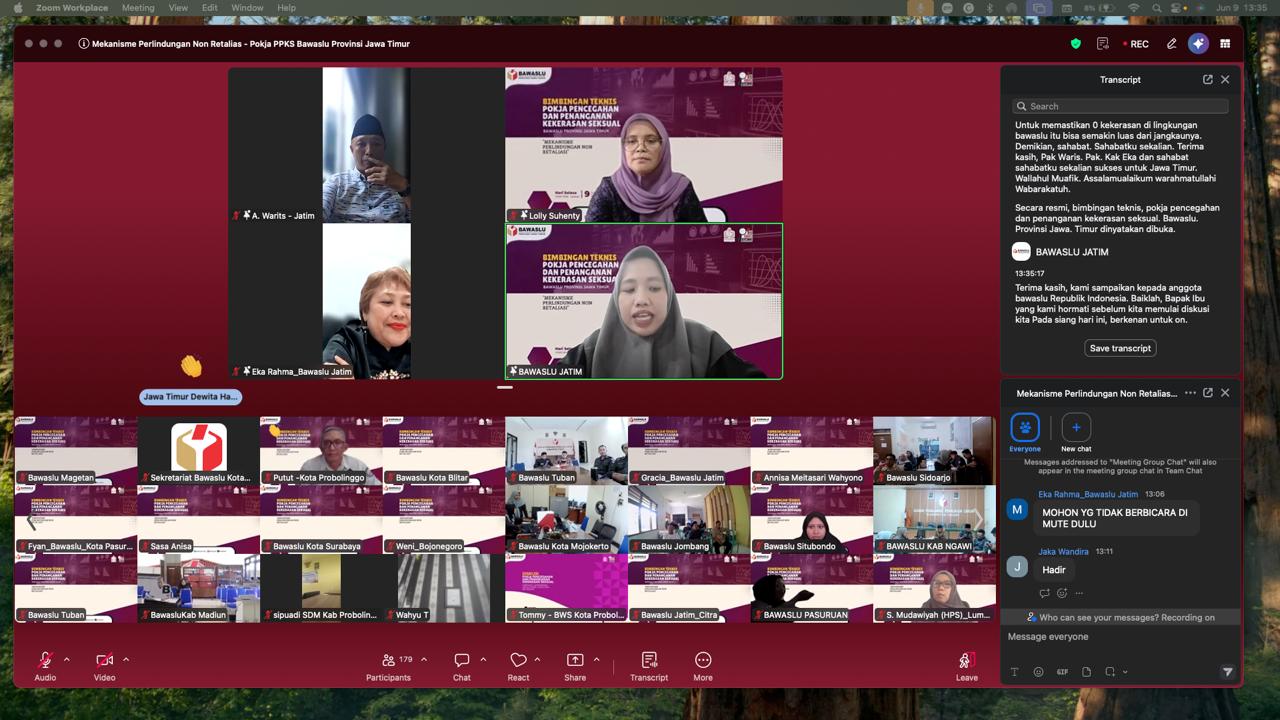
Task: Close the Transcript panel
Action: coord(1225,80)
